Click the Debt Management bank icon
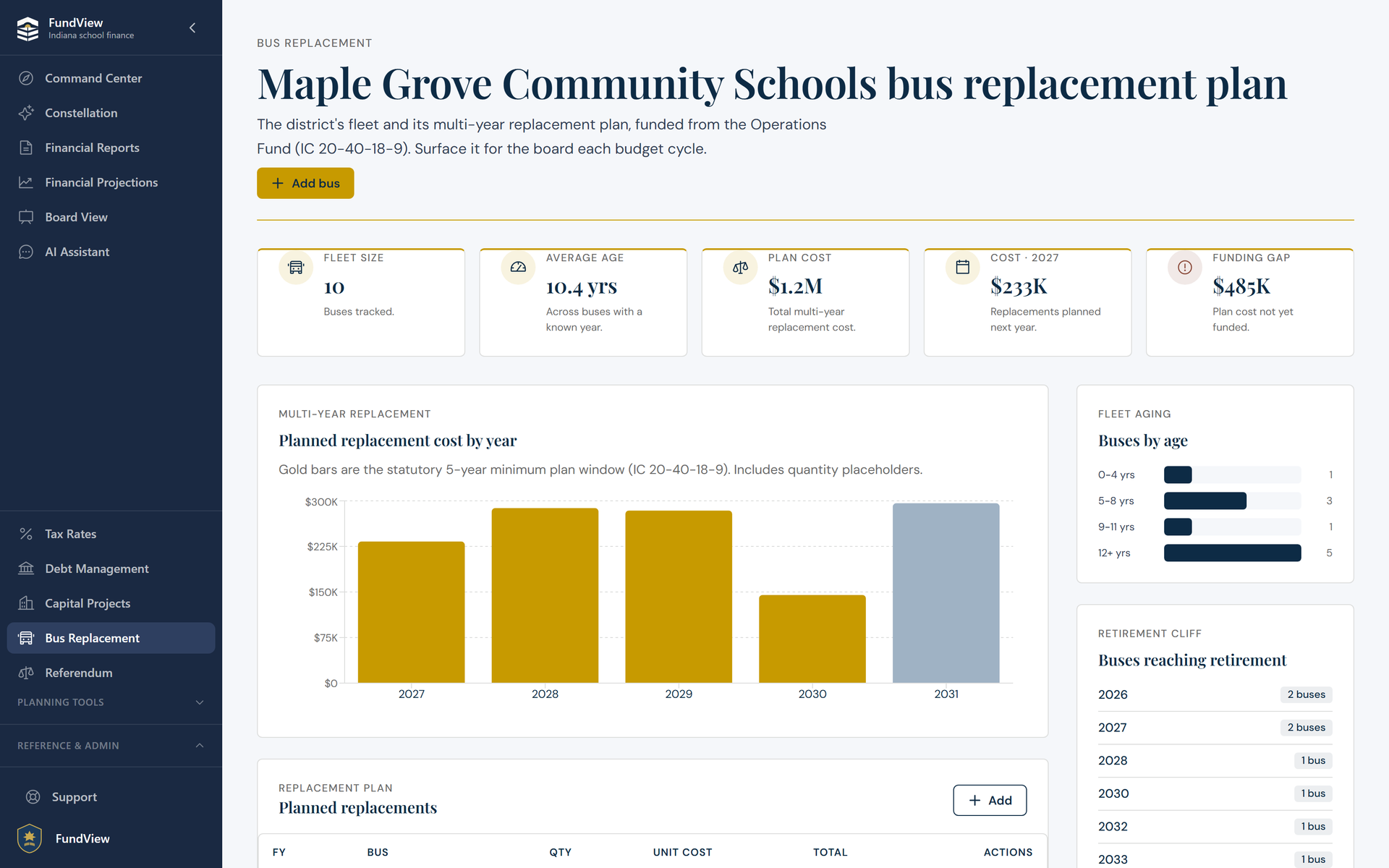This screenshot has width=1389, height=868. click(26, 569)
